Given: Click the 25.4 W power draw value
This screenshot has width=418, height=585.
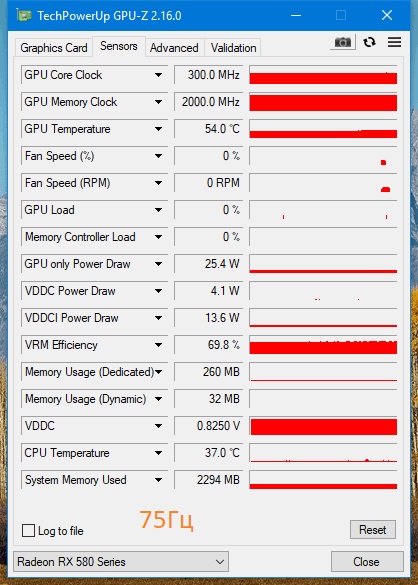Looking at the screenshot, I should (208, 264).
